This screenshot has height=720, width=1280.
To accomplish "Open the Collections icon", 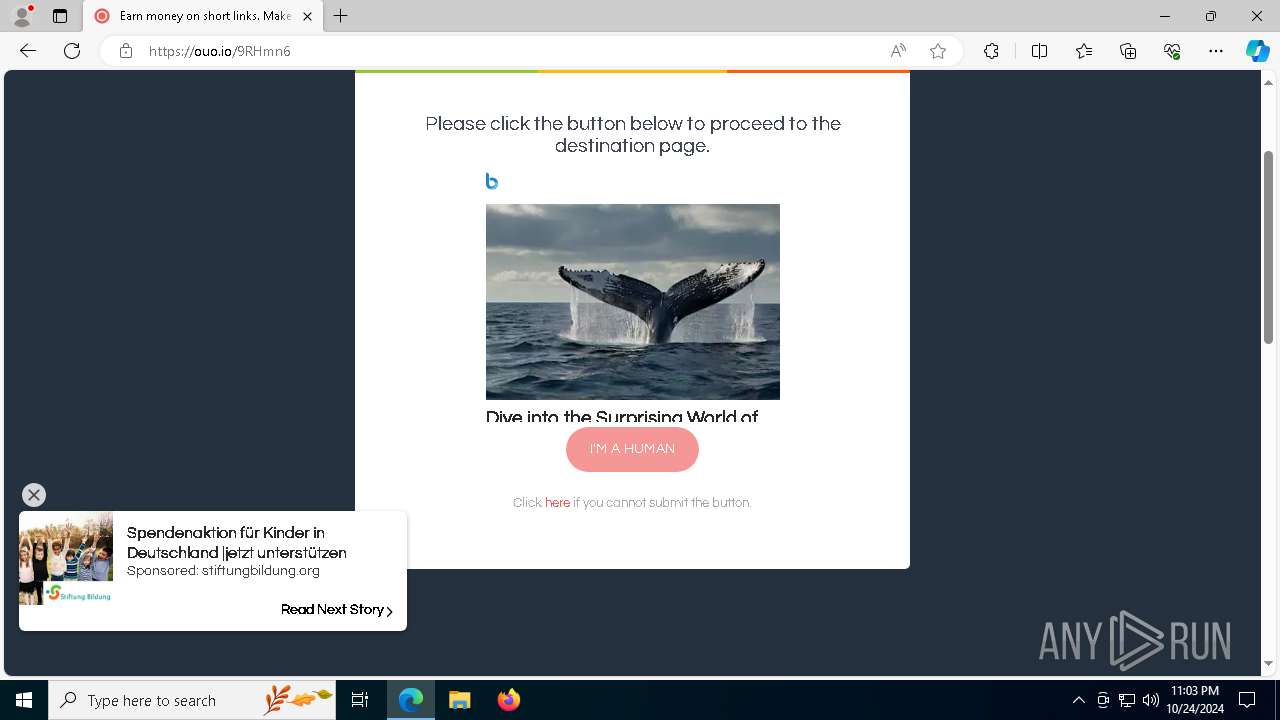I will pyautogui.click(x=1128, y=51).
